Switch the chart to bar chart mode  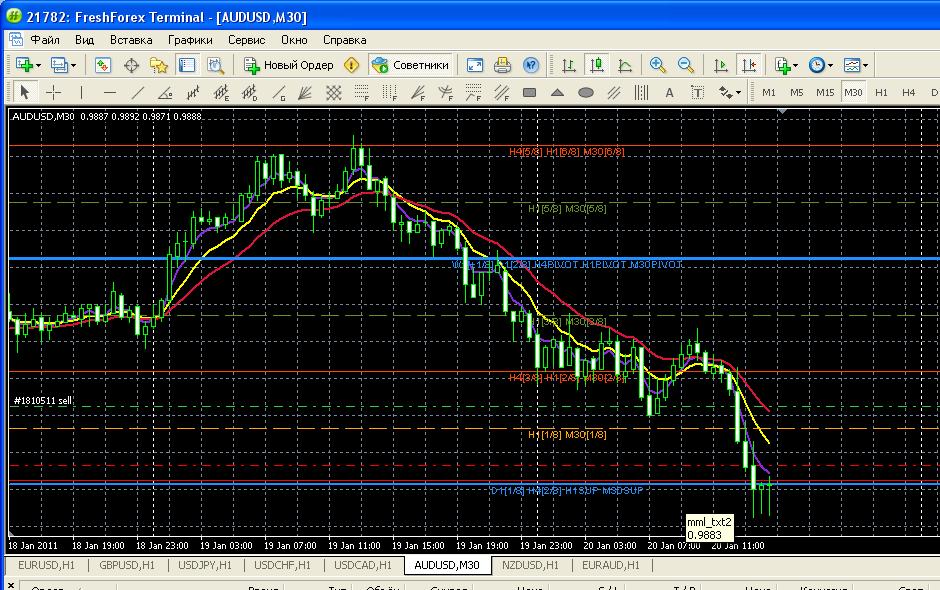click(x=569, y=65)
